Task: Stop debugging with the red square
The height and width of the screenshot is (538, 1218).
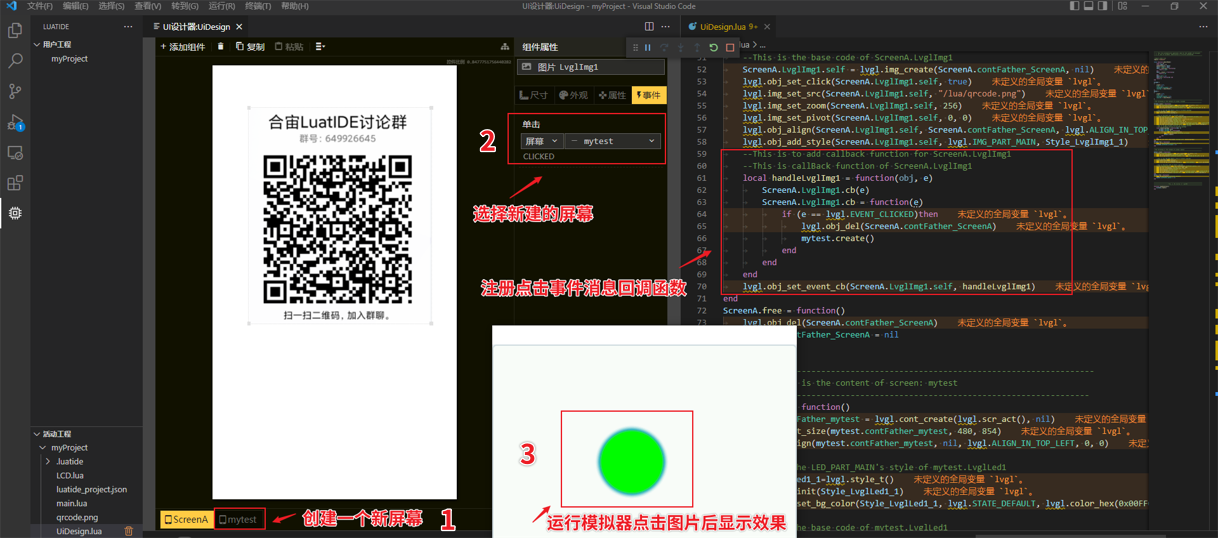Action: 730,47
